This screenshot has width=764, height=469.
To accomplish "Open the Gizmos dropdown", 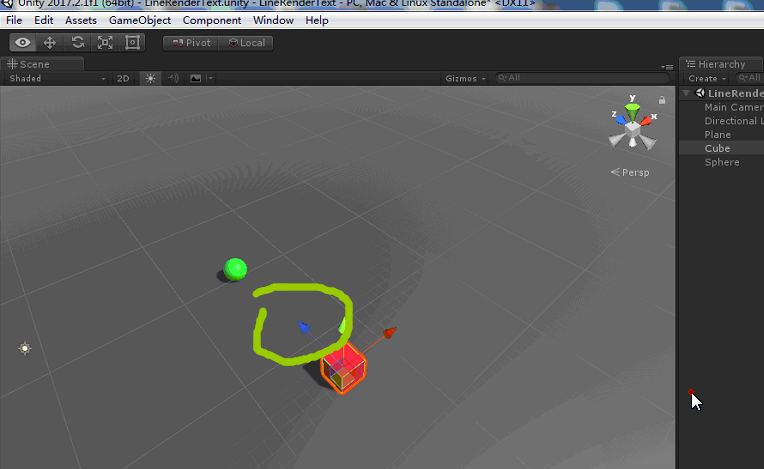I will point(465,78).
